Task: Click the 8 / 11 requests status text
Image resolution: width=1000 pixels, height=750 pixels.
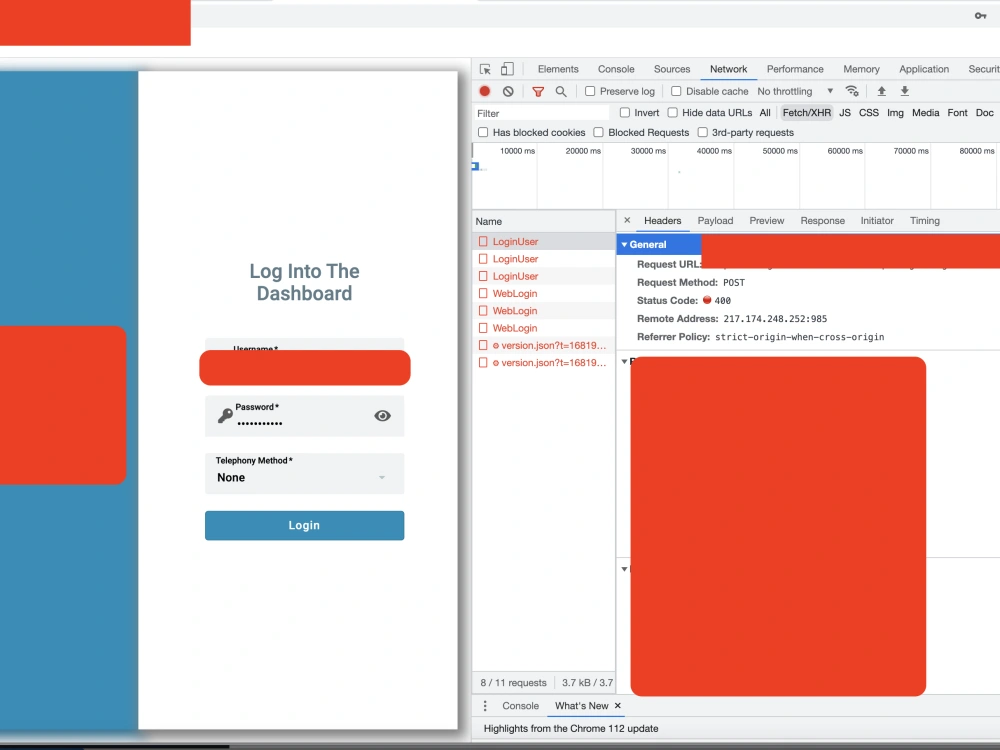Action: [513, 682]
